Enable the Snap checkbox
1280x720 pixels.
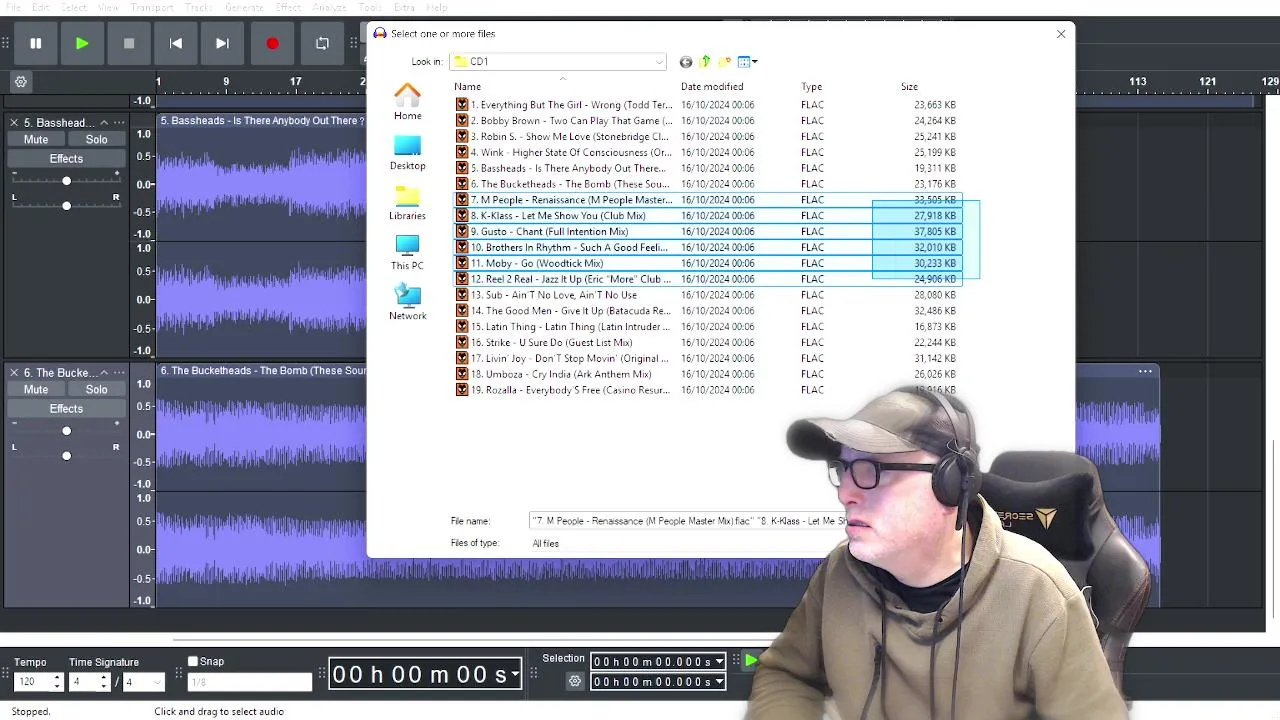pyautogui.click(x=193, y=661)
